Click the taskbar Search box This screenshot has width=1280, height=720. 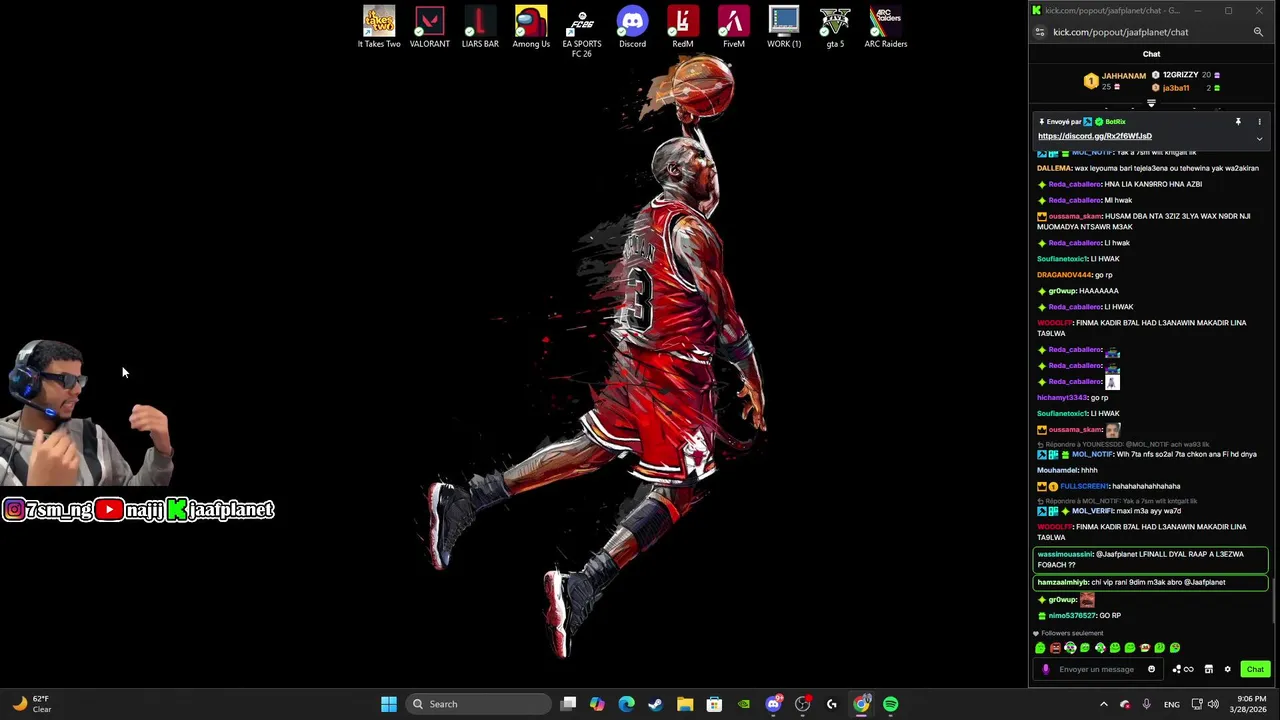pos(479,704)
